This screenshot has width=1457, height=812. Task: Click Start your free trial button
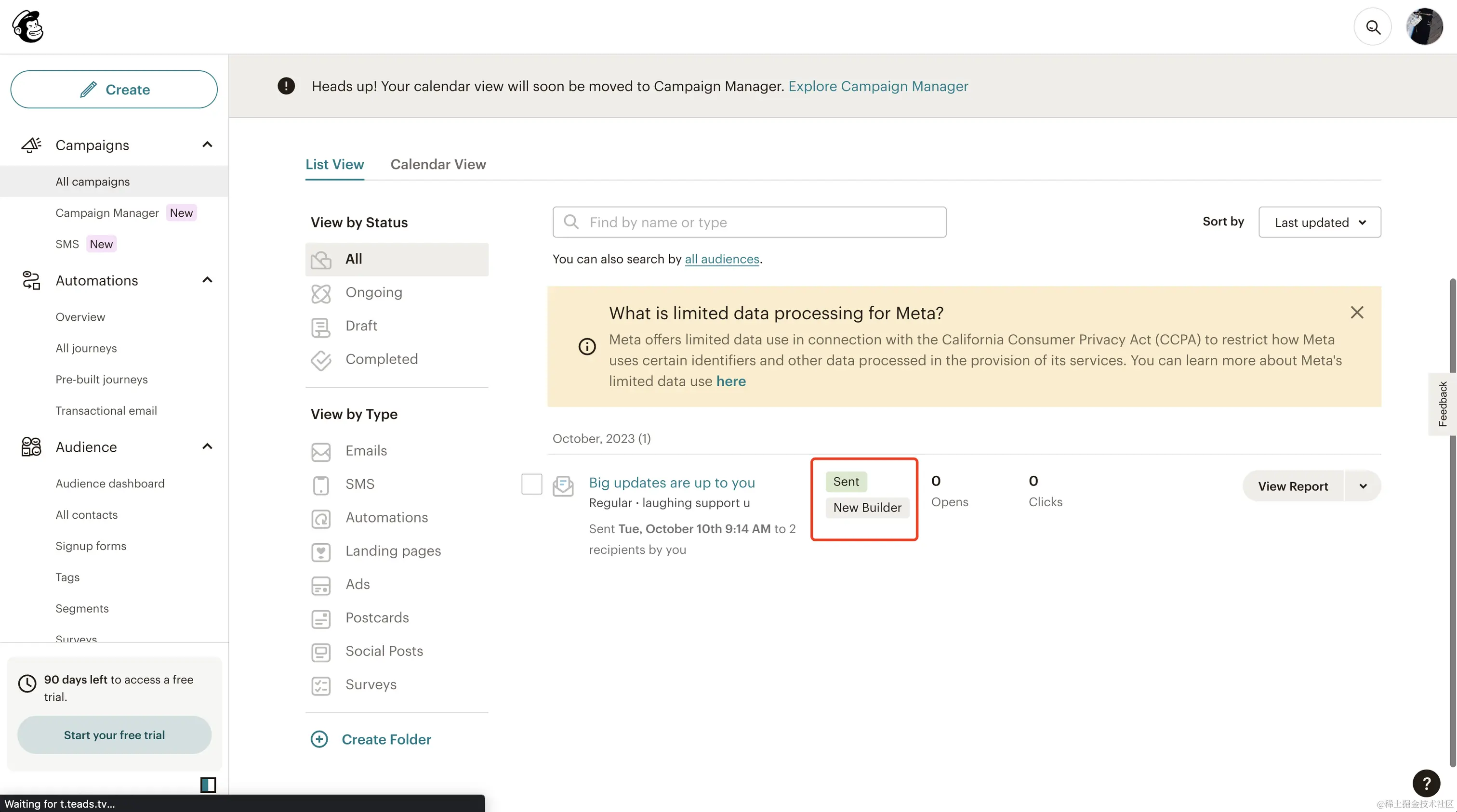114,734
